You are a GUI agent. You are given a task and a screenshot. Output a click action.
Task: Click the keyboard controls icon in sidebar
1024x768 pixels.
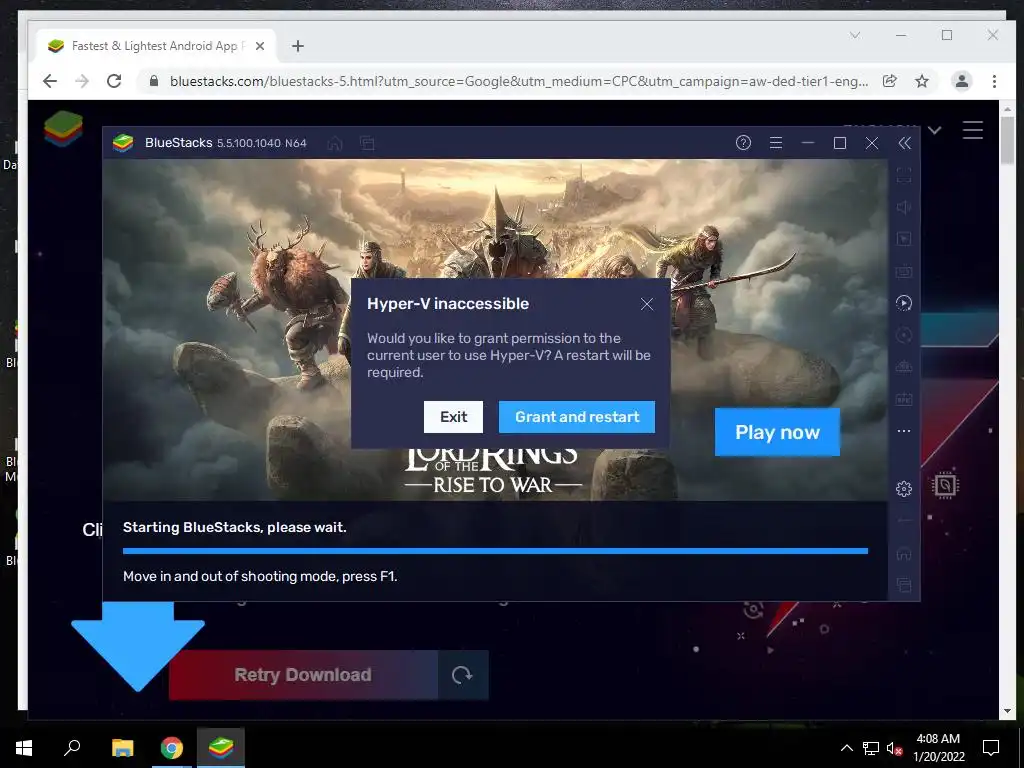coord(904,270)
